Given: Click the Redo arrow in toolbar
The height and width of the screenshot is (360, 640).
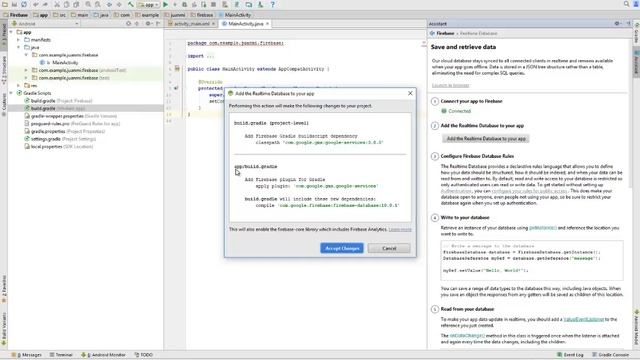Looking at the screenshot, I should click(45, 4).
